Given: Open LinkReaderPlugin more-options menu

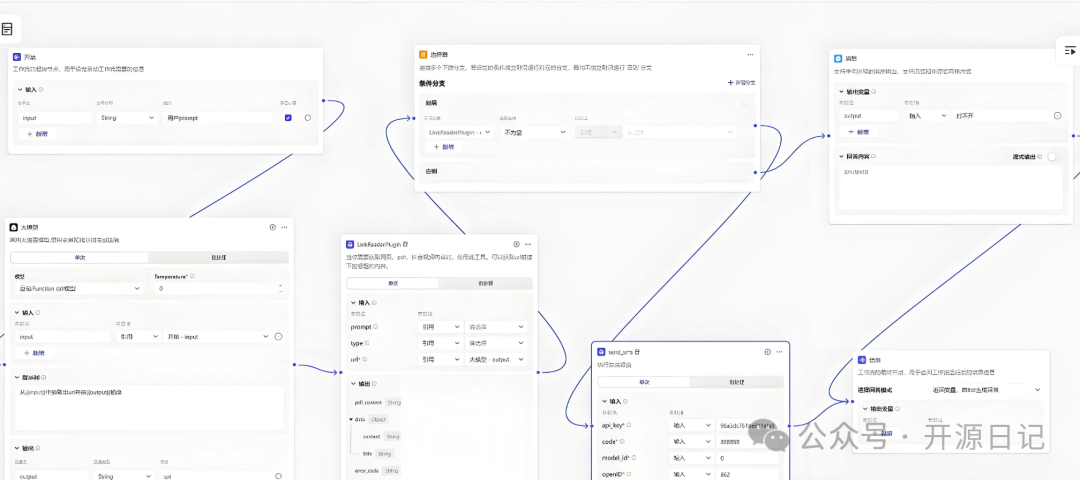Looking at the screenshot, I should click(528, 244).
